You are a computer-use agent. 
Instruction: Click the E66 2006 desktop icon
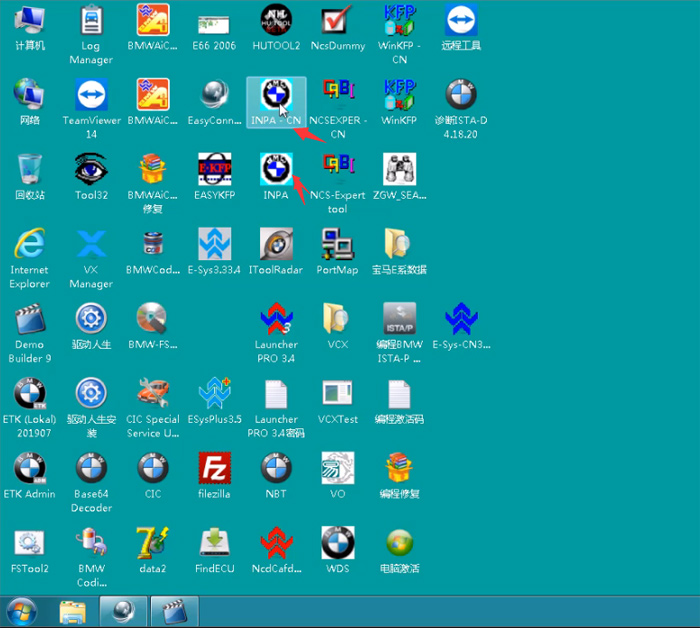[214, 31]
